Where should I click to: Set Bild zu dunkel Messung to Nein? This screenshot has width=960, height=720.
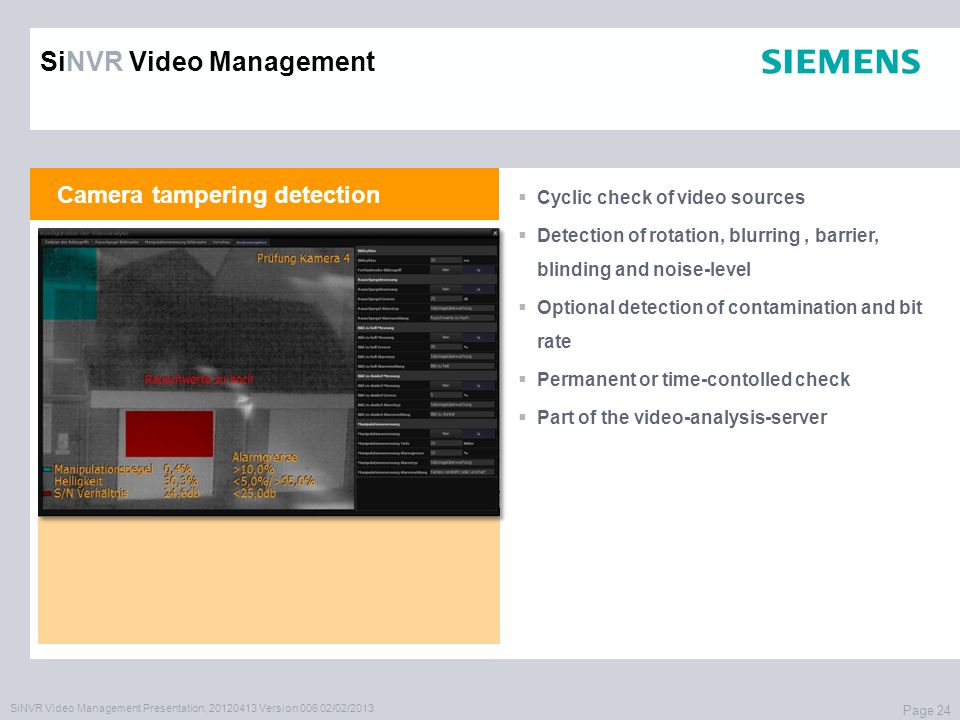coord(446,386)
